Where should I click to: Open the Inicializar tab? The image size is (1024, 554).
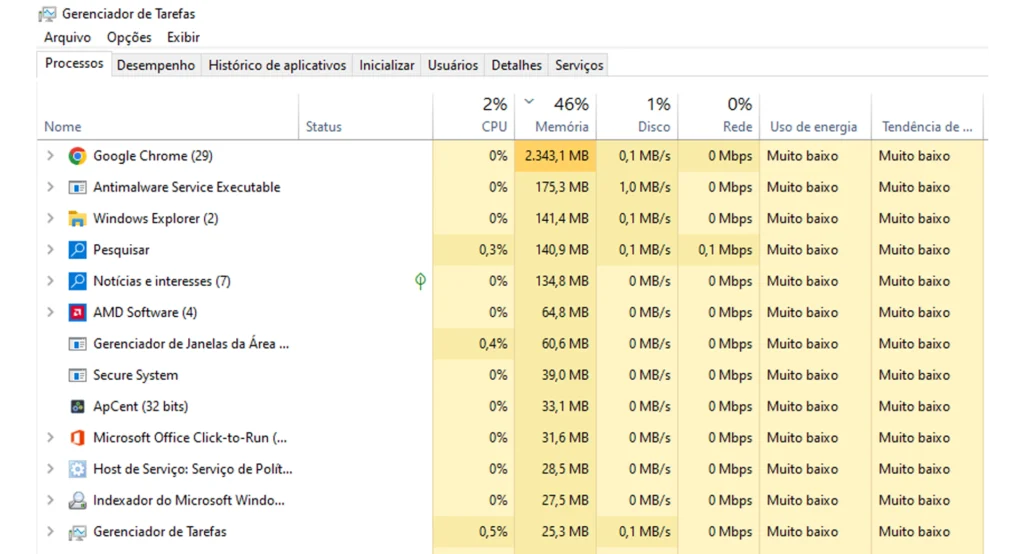click(387, 65)
